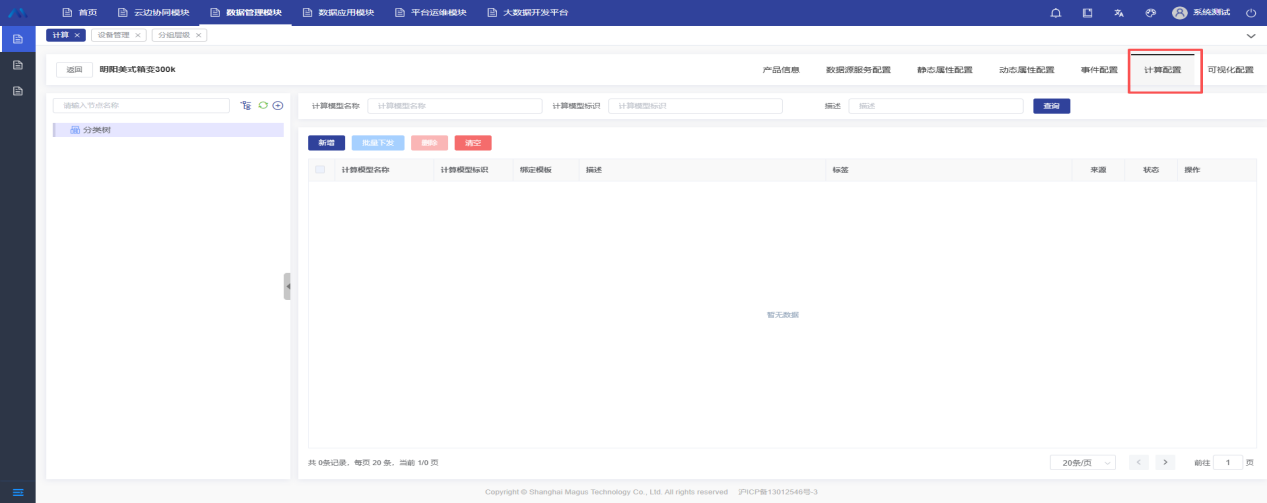This screenshot has width=1267, height=503.
Task: Click the green refresh tree icon
Action: 263,105
